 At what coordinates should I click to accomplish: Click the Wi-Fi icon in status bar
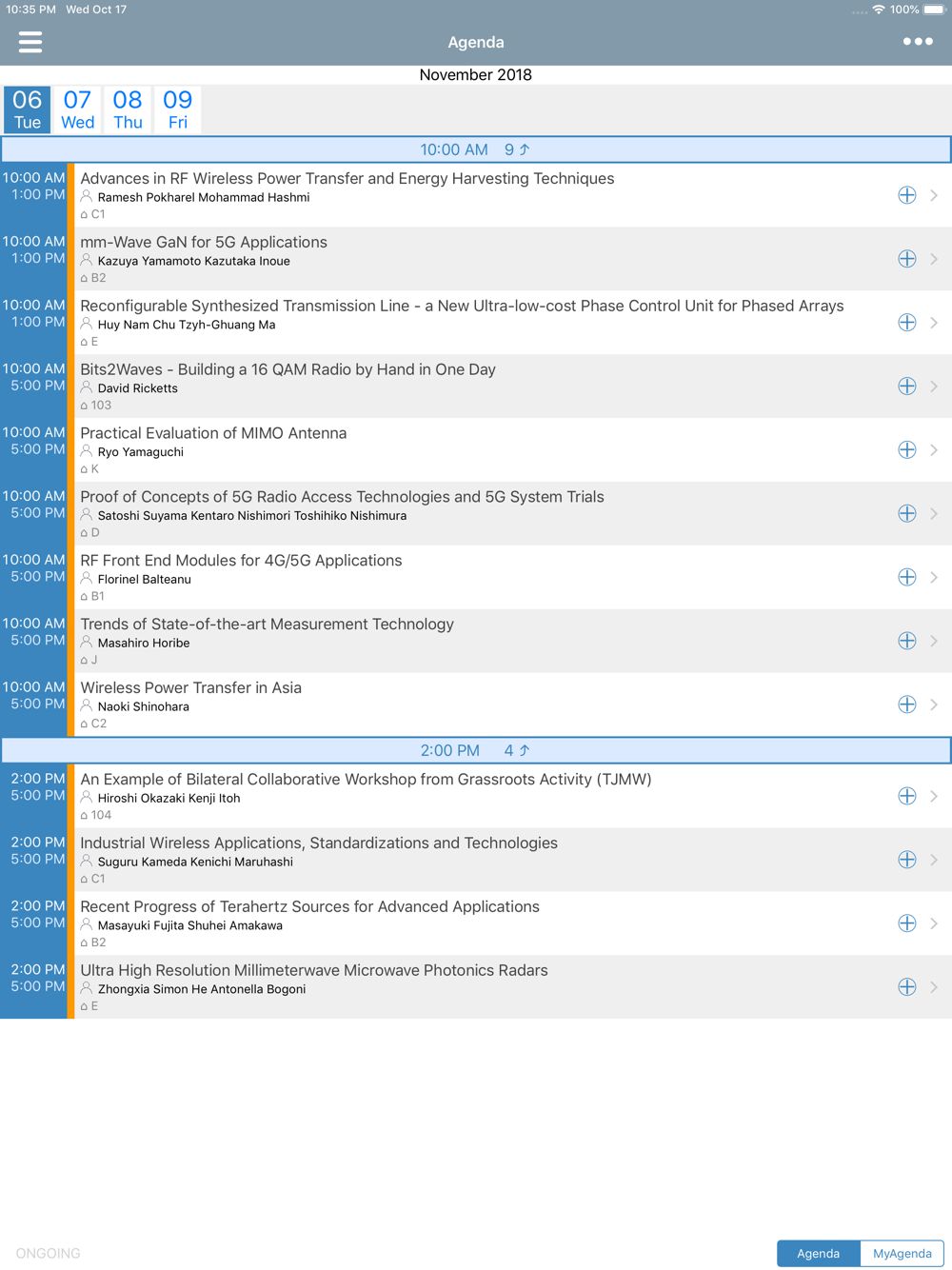click(879, 10)
